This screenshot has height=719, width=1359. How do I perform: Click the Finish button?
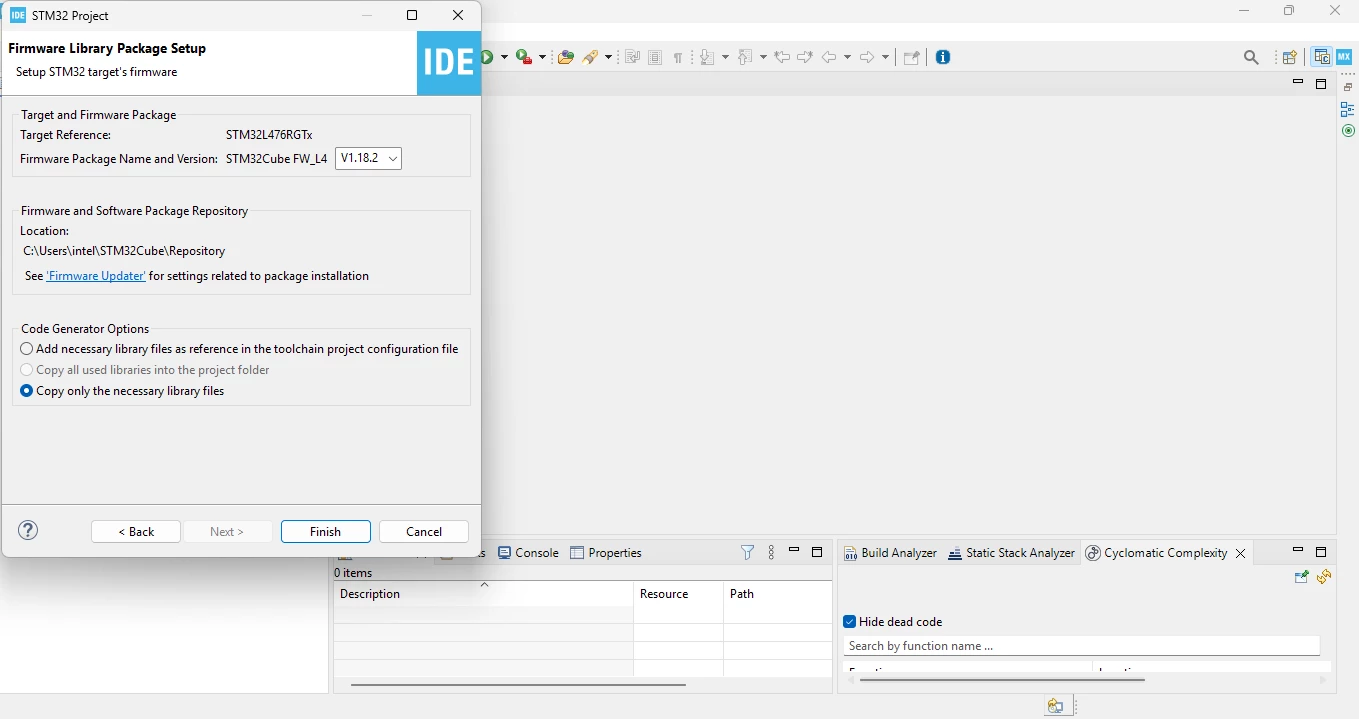326,532
